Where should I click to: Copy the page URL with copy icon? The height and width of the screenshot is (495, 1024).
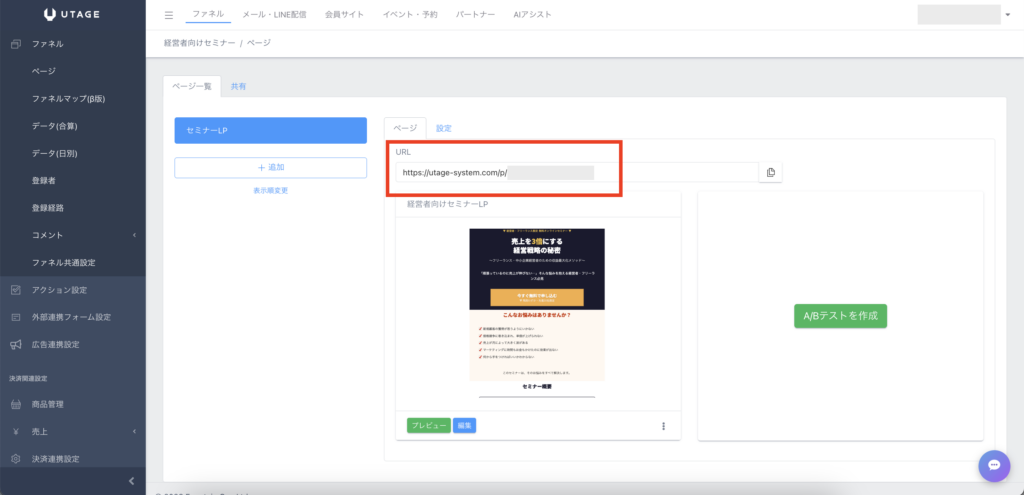770,173
